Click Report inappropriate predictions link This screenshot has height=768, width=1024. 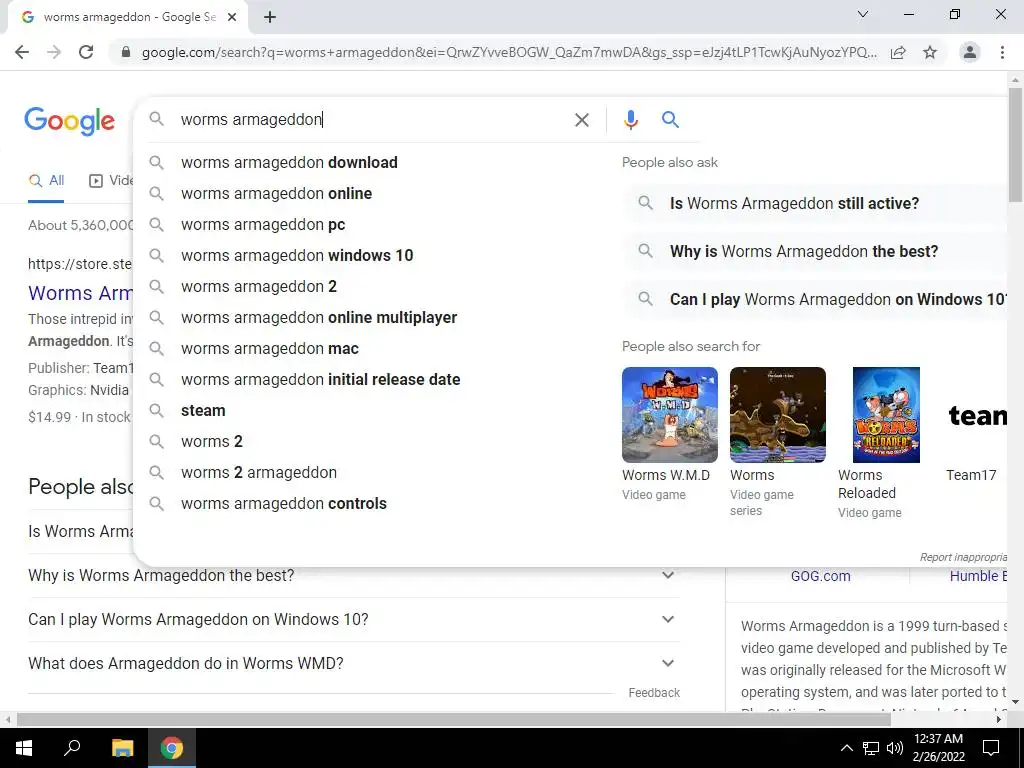coord(963,557)
